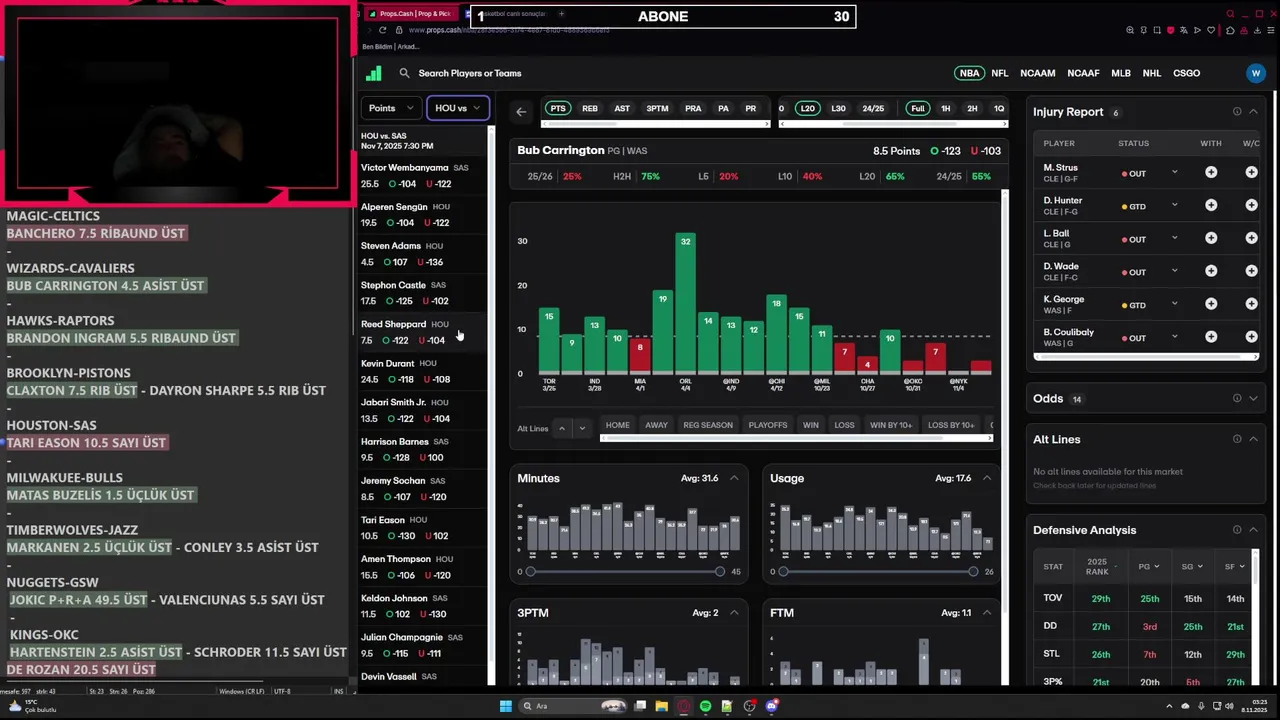Viewport: 1280px width, 720px height.
Task: Select PRA stat toggle
Action: coord(693,108)
